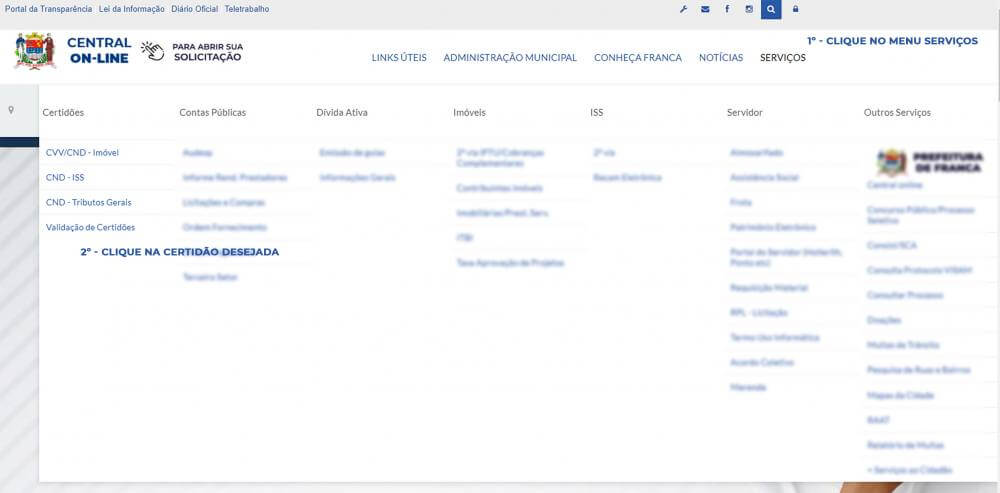Open the CONHEÇA FRANCA menu
This screenshot has width=1000, height=493.
pyautogui.click(x=638, y=57)
